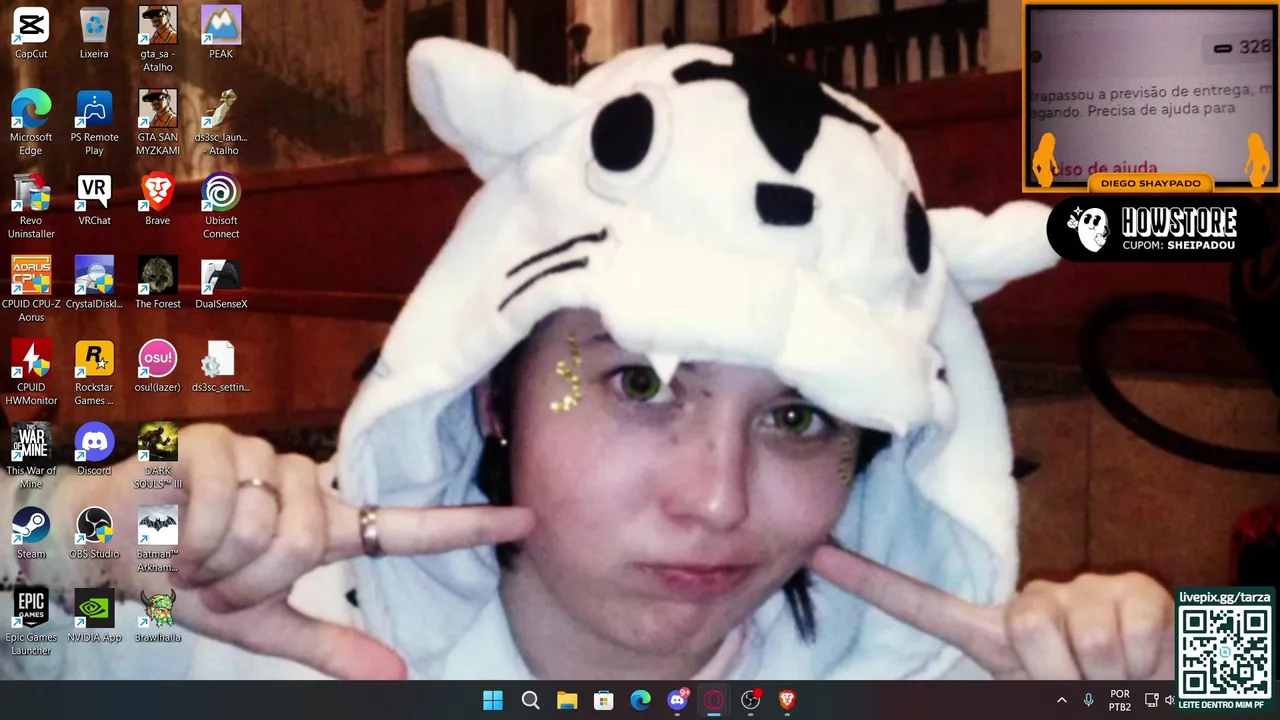Launch the Epic Games Launcher shortcut
Image resolution: width=1280 pixels, height=720 pixels.
pos(31,623)
